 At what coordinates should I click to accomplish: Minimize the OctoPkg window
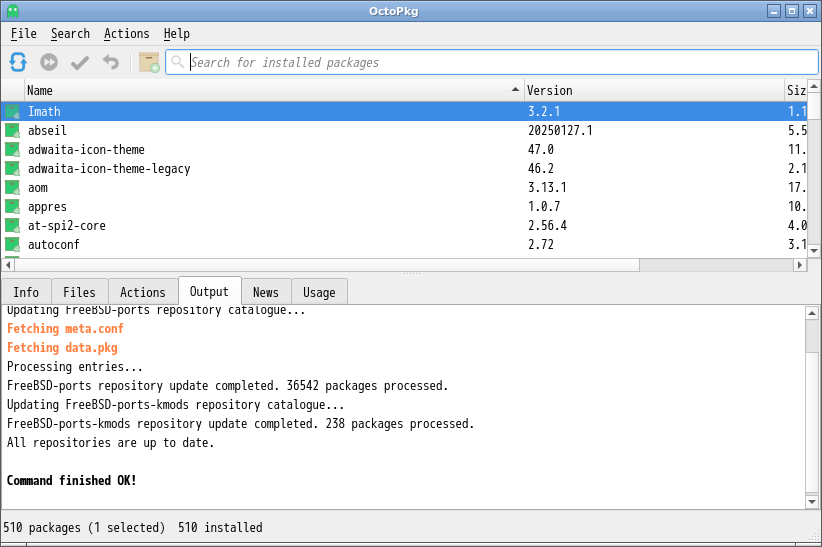774,10
